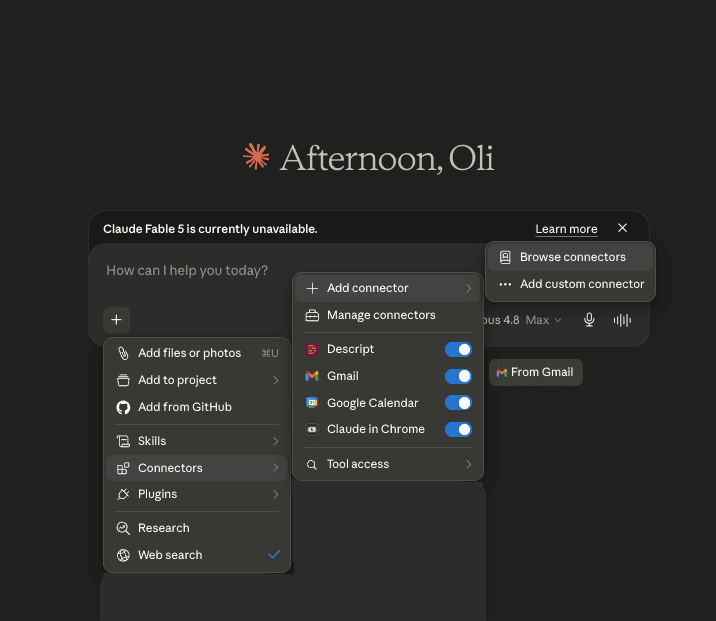Toggle Google Calendar connector switch
The height and width of the screenshot is (621, 716).
[458, 403]
